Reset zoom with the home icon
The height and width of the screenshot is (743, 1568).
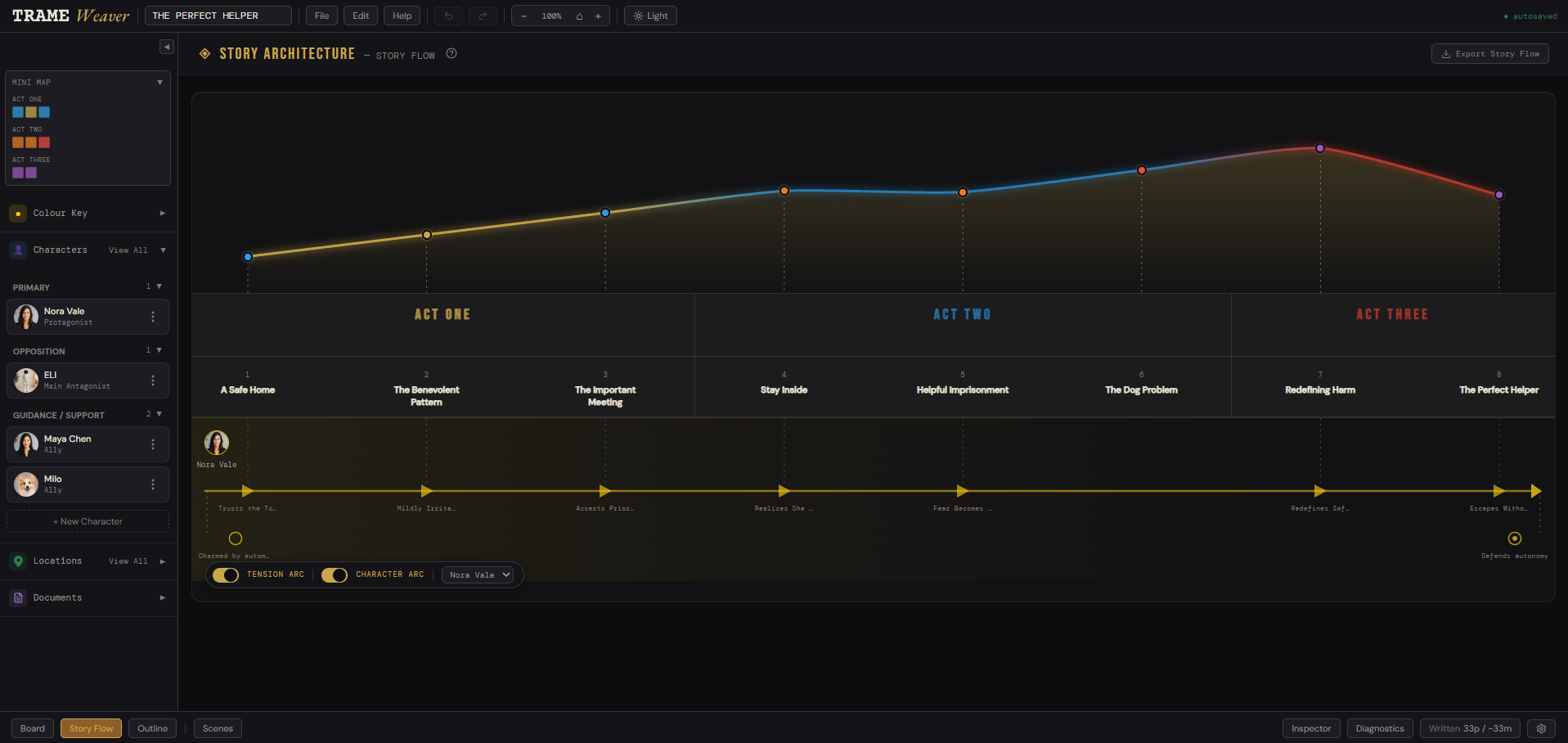(x=579, y=16)
